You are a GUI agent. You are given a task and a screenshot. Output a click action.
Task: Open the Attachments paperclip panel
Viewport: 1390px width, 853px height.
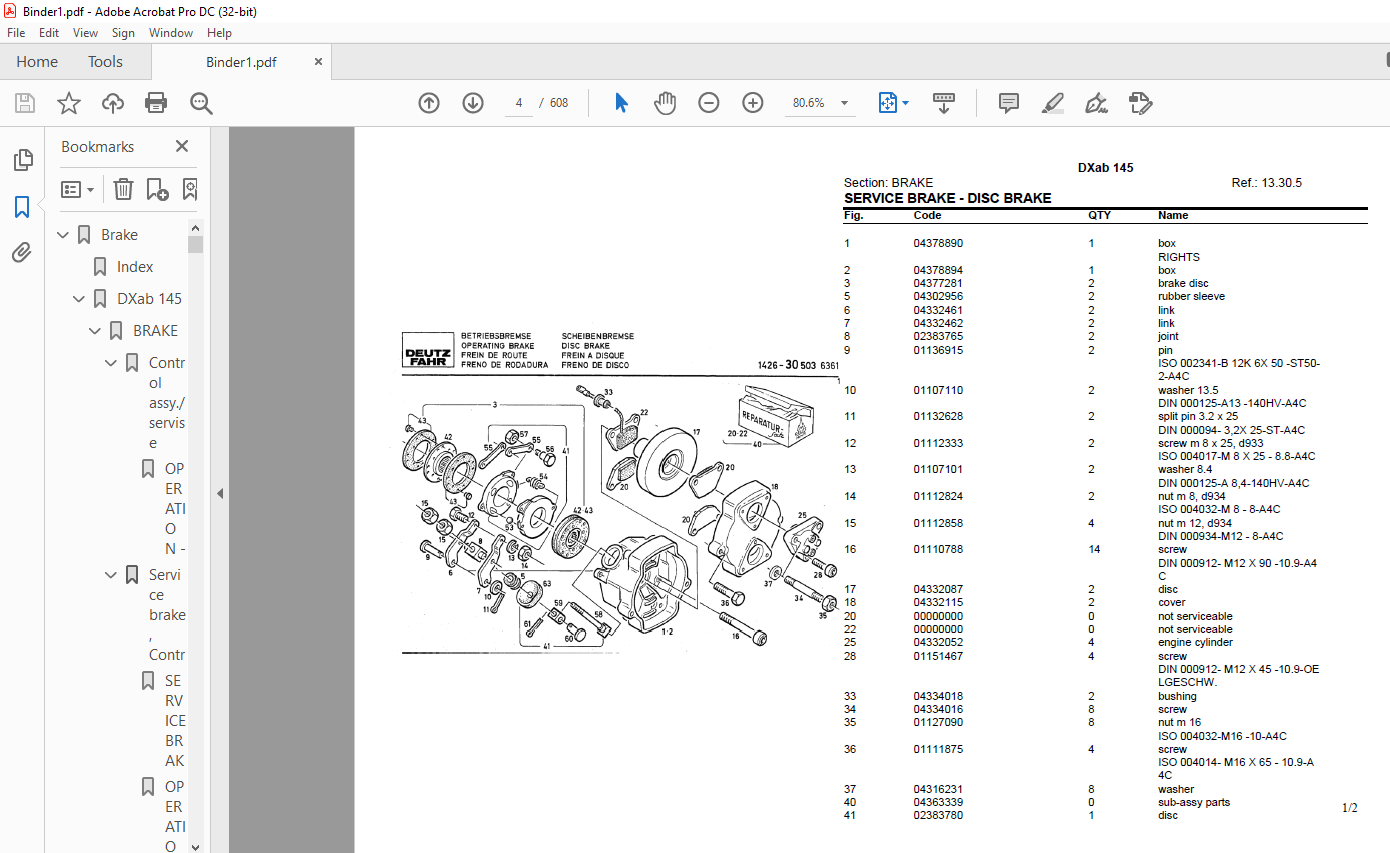(x=22, y=253)
